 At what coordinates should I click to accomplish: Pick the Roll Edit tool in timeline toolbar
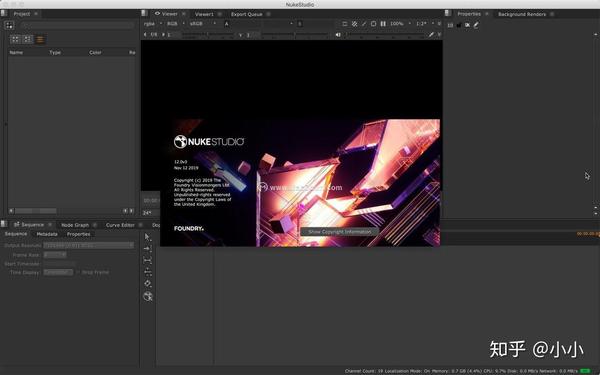148,272
